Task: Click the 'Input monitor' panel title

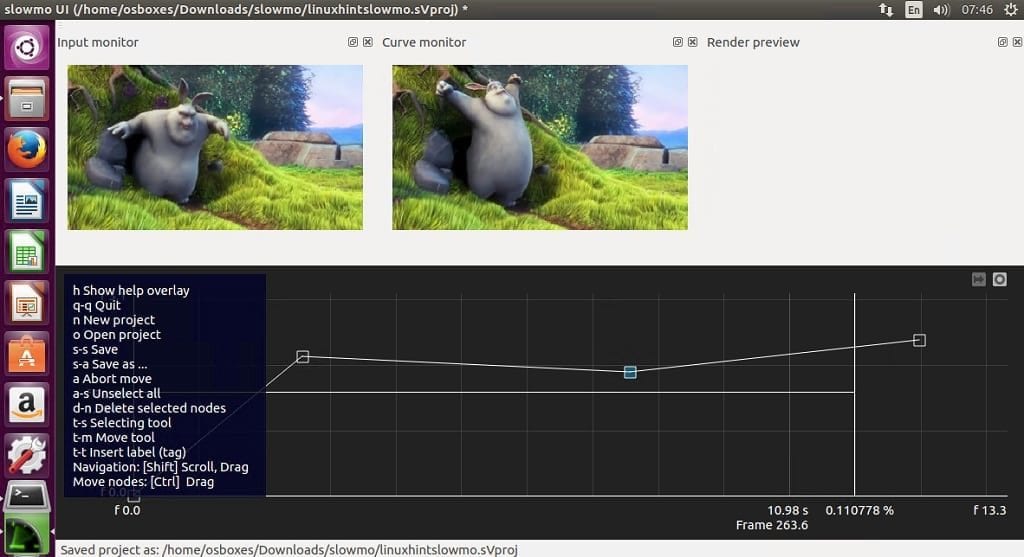Action: 98,42
